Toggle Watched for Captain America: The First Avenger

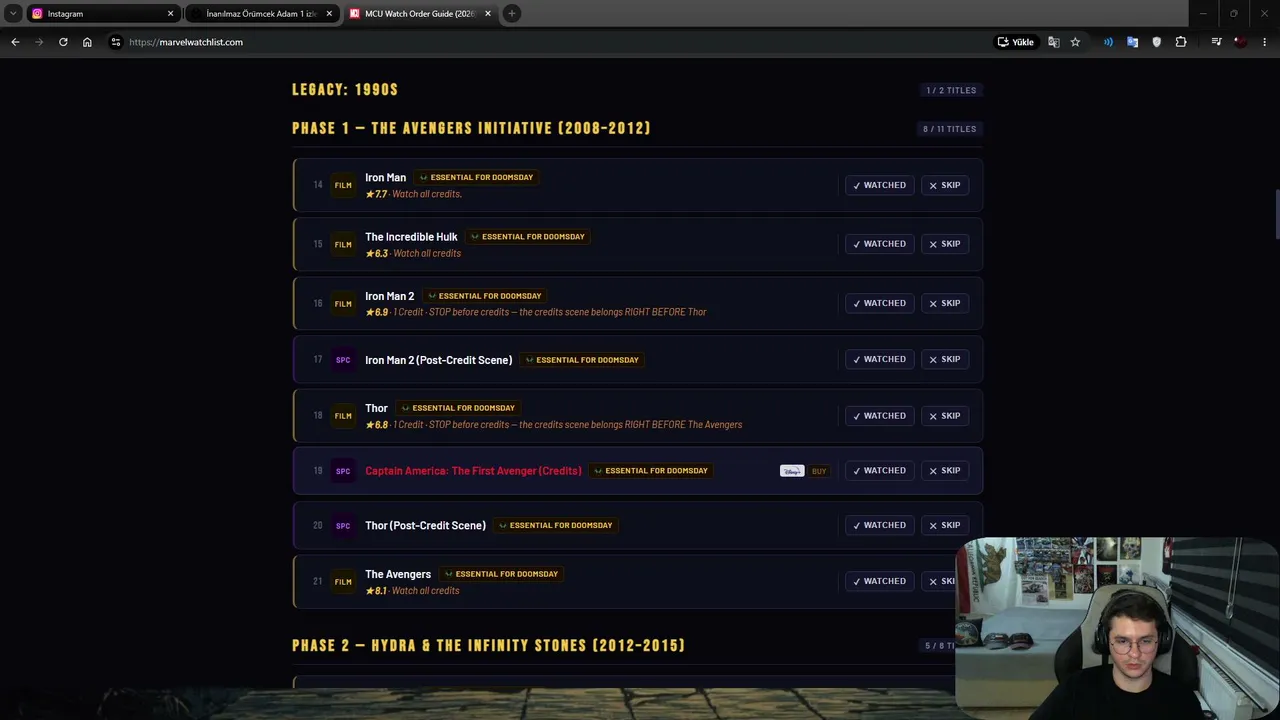tap(879, 470)
